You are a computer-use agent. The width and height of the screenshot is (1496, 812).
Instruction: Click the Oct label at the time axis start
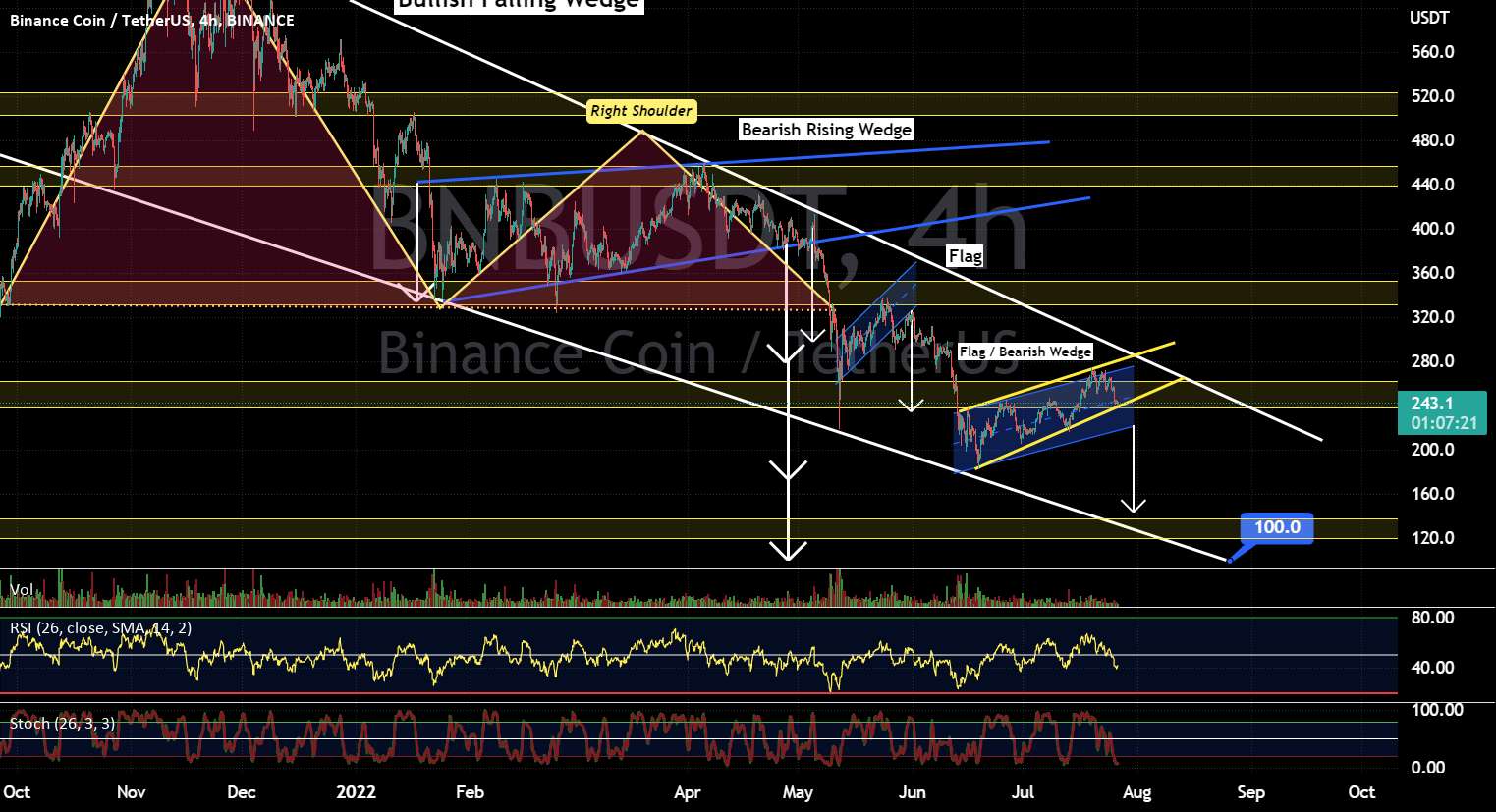pyautogui.click(x=17, y=792)
